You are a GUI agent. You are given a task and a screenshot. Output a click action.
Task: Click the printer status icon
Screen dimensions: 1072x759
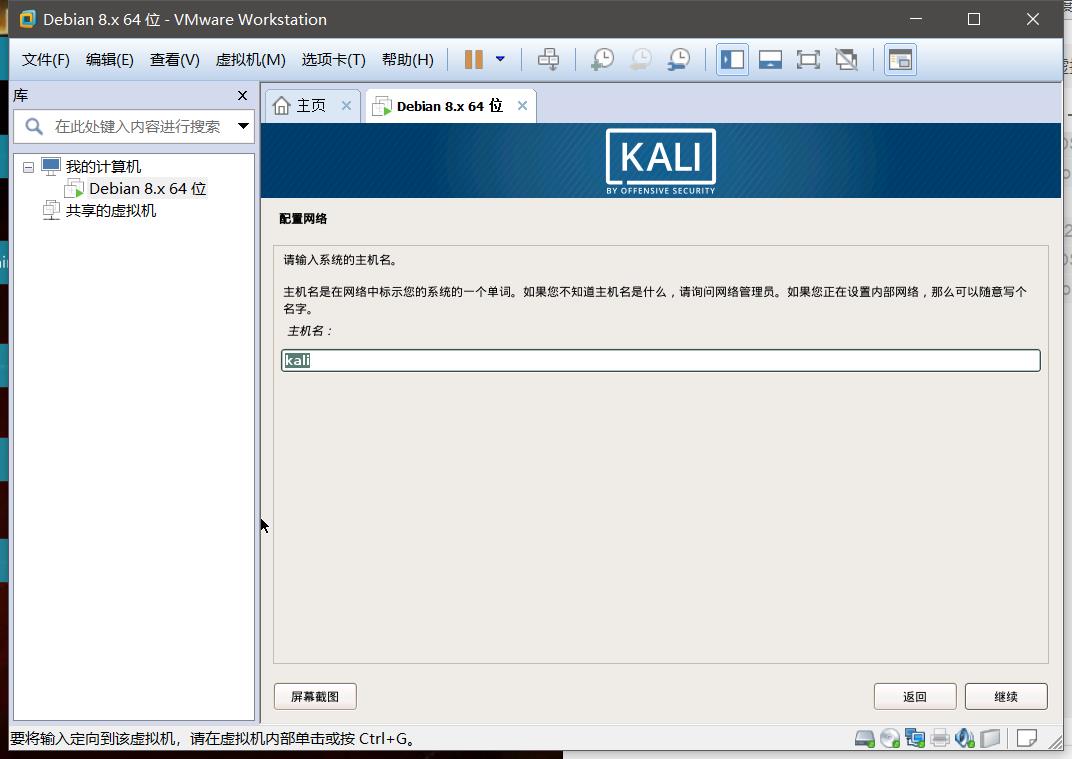coord(940,738)
